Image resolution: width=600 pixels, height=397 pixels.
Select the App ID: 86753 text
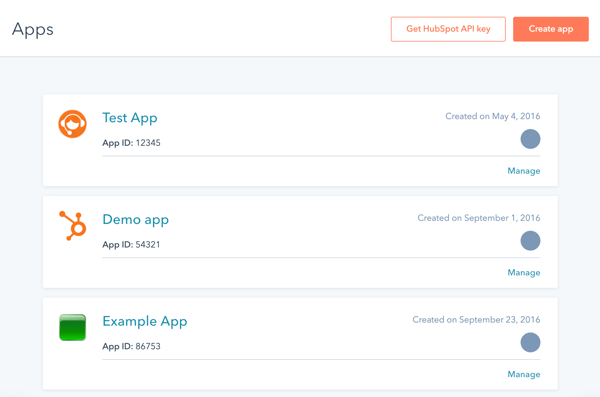131,346
